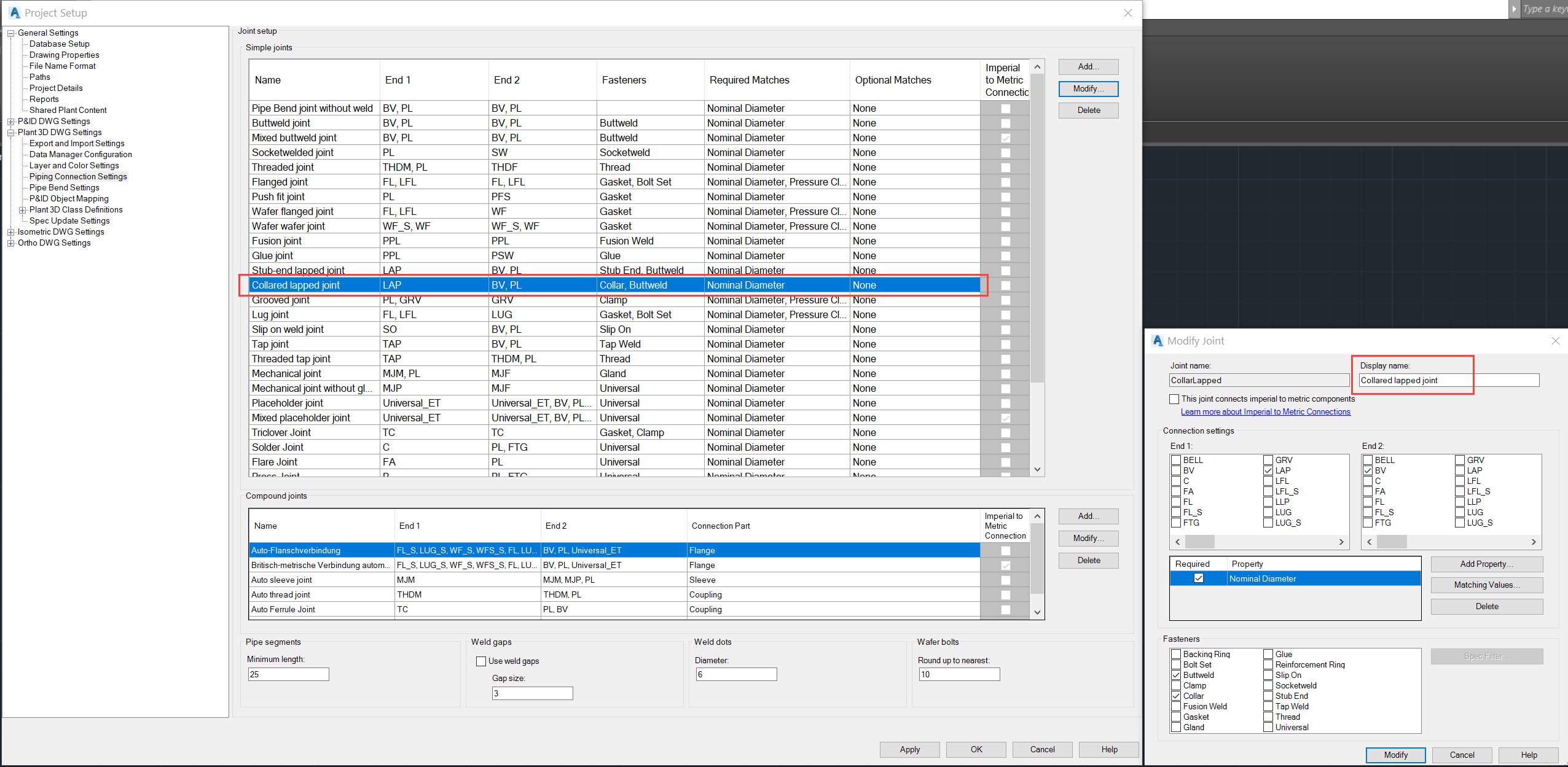The height and width of the screenshot is (767, 1568).
Task: Click End 1 list scroll right arrow
Action: click(1341, 542)
